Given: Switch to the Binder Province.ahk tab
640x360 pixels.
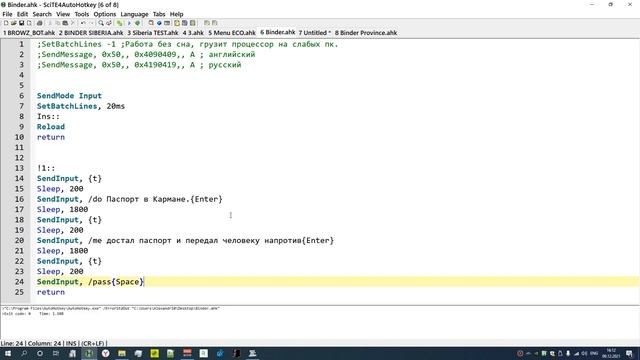Looking at the screenshot, I should pyautogui.click(x=366, y=33).
